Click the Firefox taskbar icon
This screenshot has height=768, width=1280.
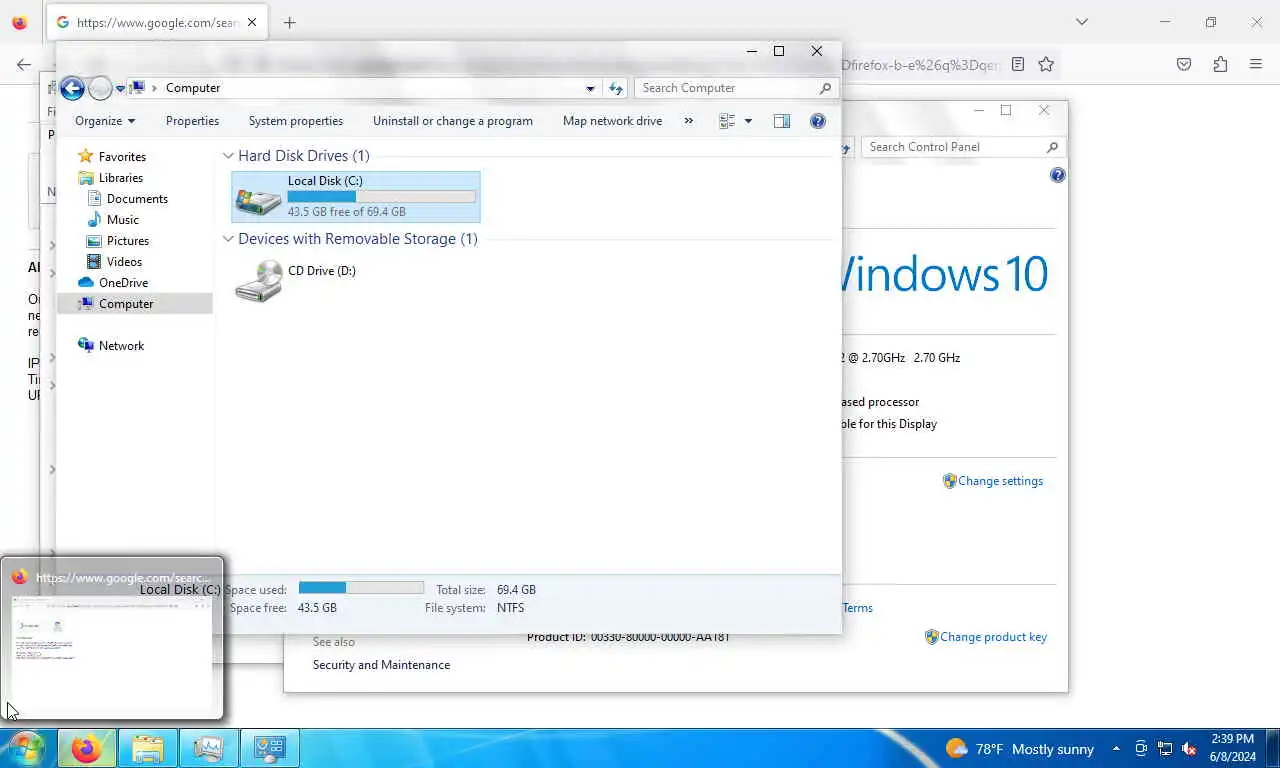coord(87,748)
